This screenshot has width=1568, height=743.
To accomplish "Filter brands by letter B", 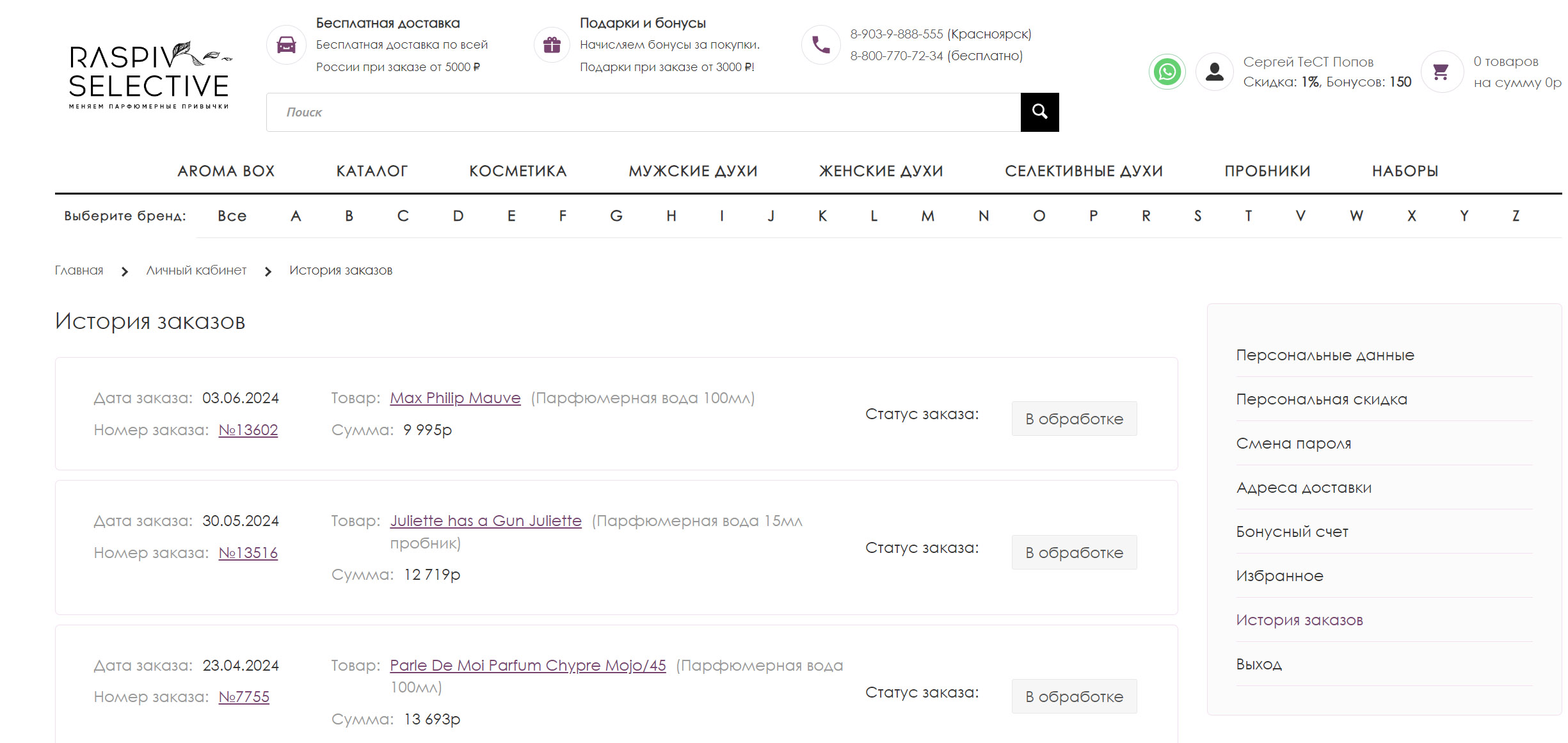I will pyautogui.click(x=349, y=216).
